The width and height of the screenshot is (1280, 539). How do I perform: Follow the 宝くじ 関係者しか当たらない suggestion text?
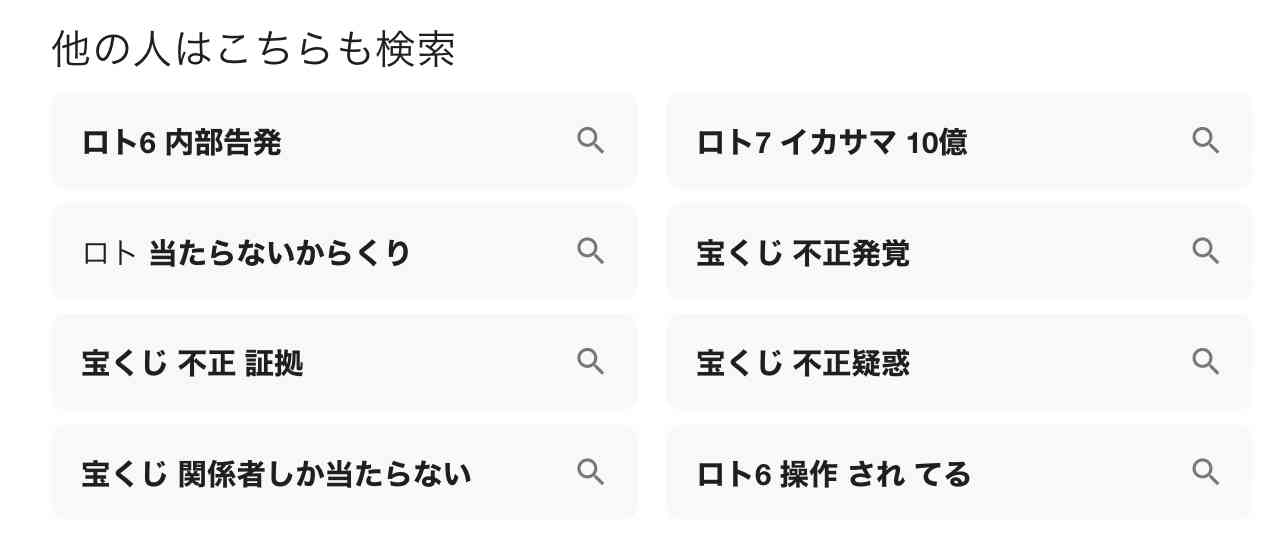coord(276,474)
